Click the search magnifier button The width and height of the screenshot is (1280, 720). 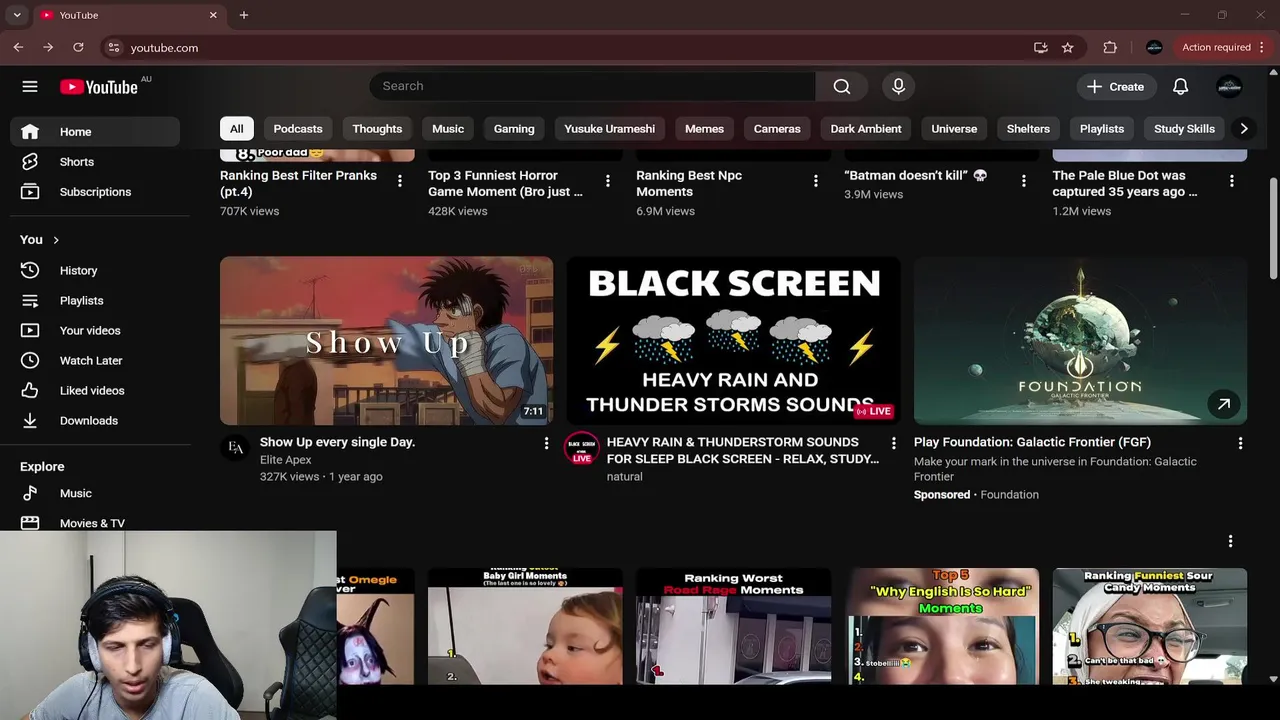(x=842, y=86)
